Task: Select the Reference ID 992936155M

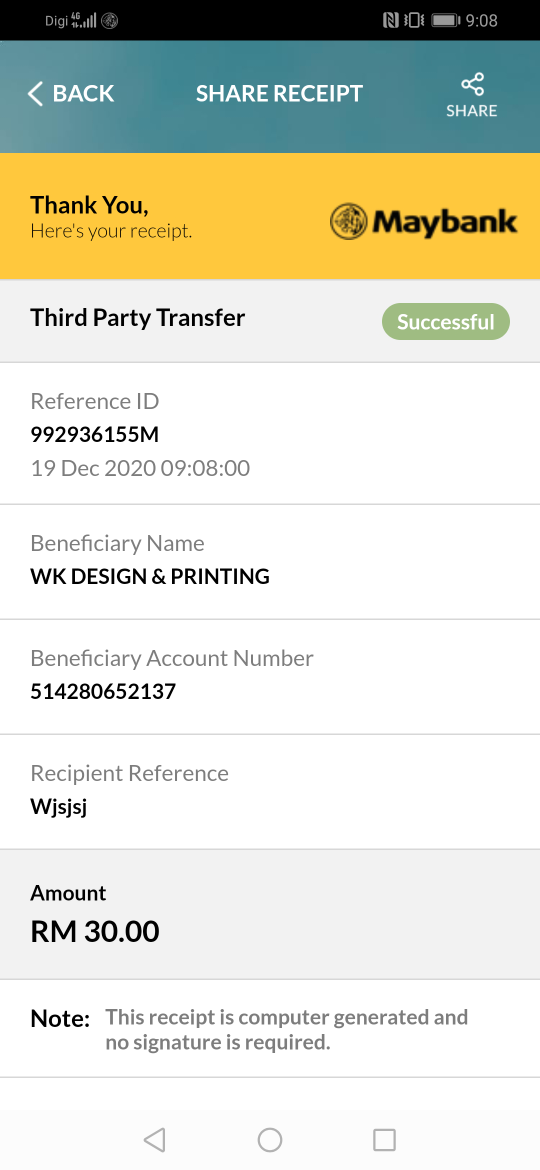Action: tap(95, 434)
